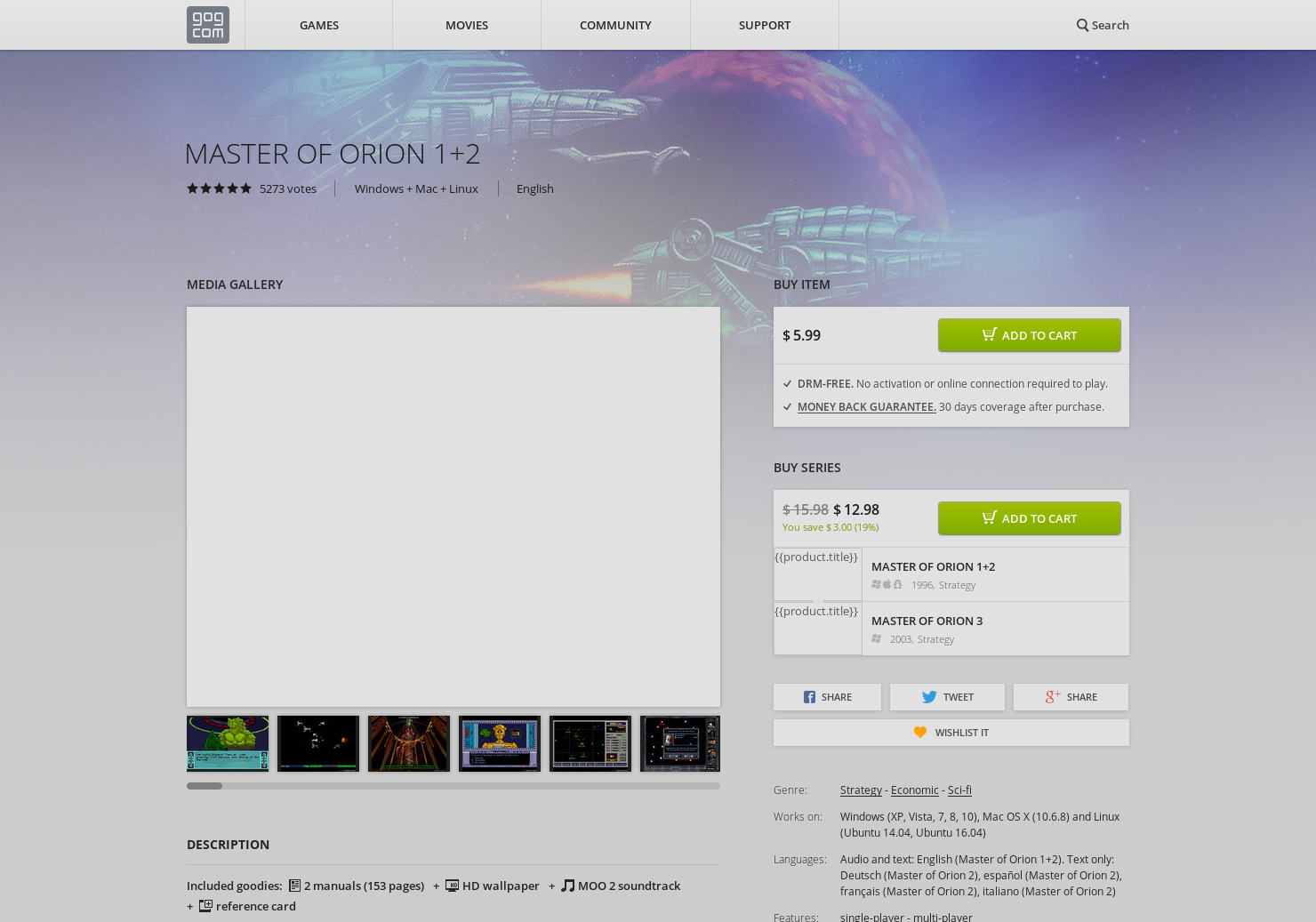Open the Movies section
This screenshot has width=1316, height=922.
pos(466,25)
